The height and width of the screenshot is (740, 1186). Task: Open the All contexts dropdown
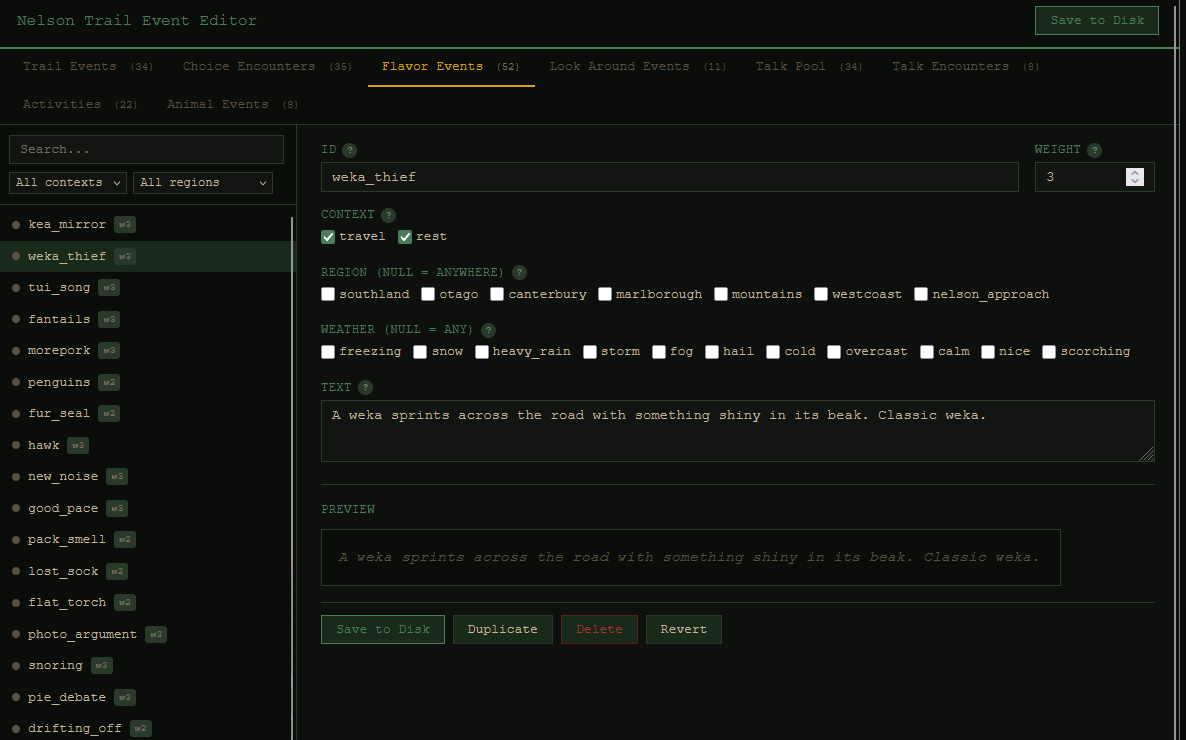pos(68,183)
